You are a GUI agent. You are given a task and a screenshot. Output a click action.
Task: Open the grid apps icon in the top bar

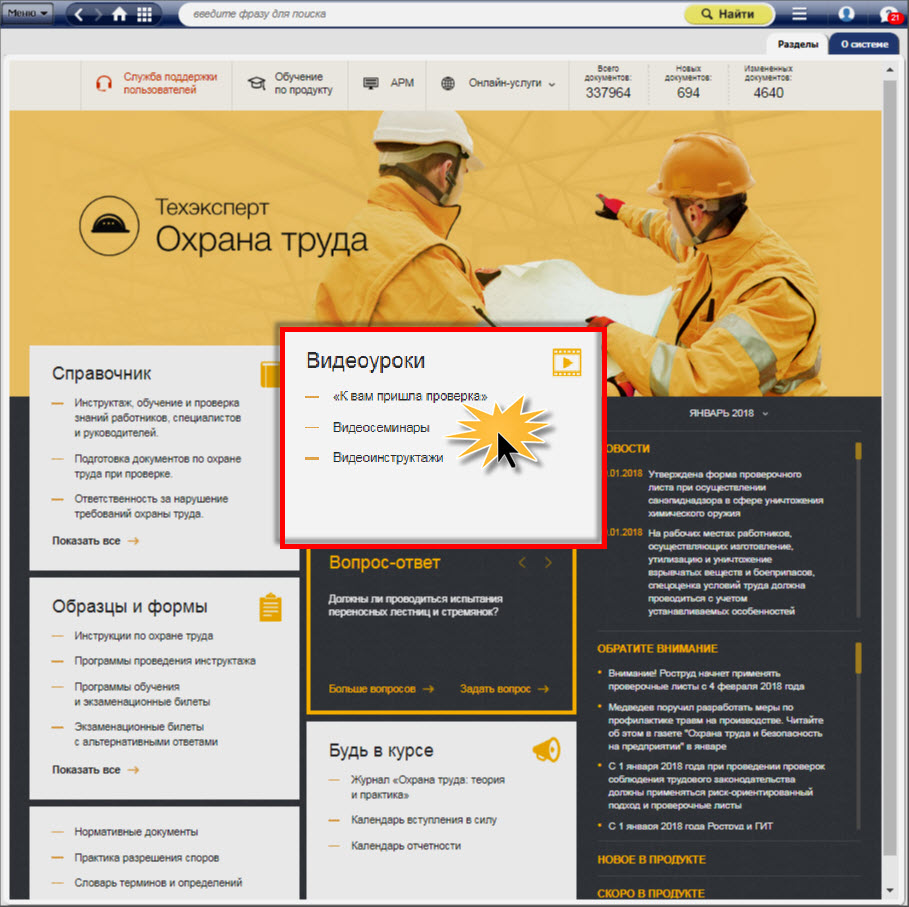(x=145, y=15)
